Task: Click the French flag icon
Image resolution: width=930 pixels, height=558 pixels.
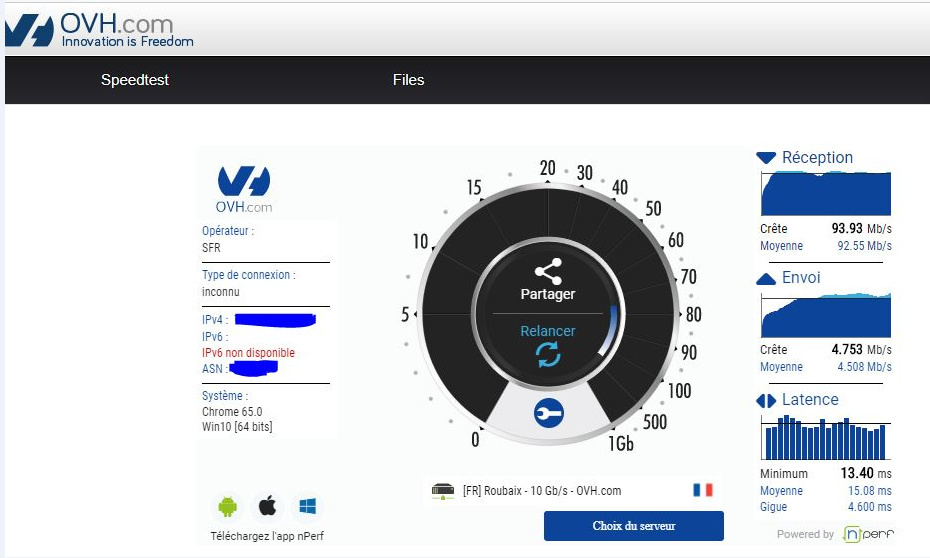Action: tap(703, 490)
